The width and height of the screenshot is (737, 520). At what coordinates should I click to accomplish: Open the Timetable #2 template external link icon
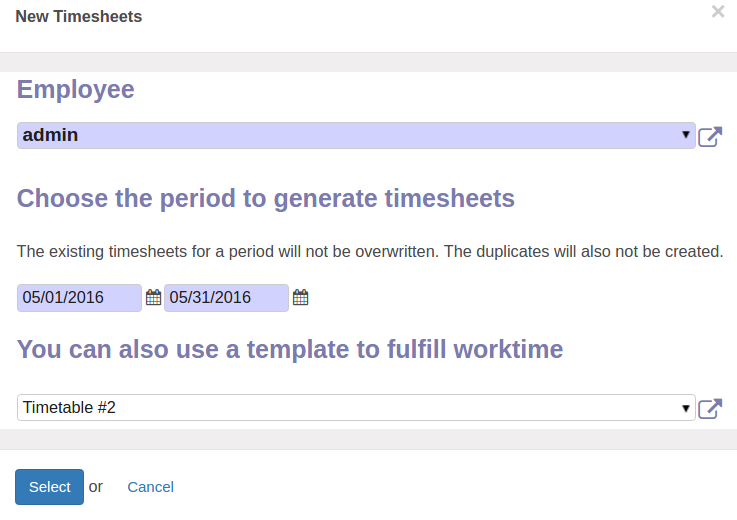710,408
